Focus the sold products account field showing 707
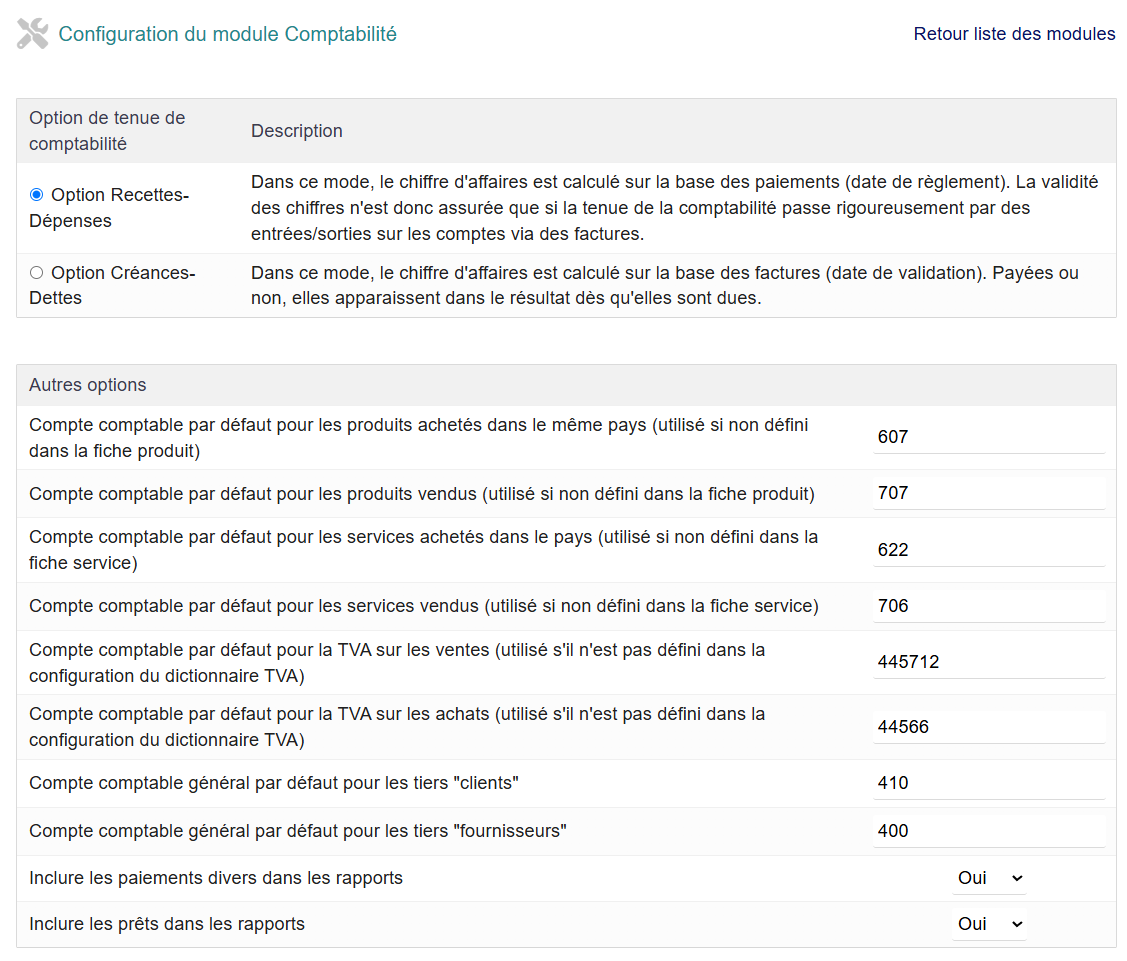Viewport: 1127px width, 961px height. pos(988,493)
